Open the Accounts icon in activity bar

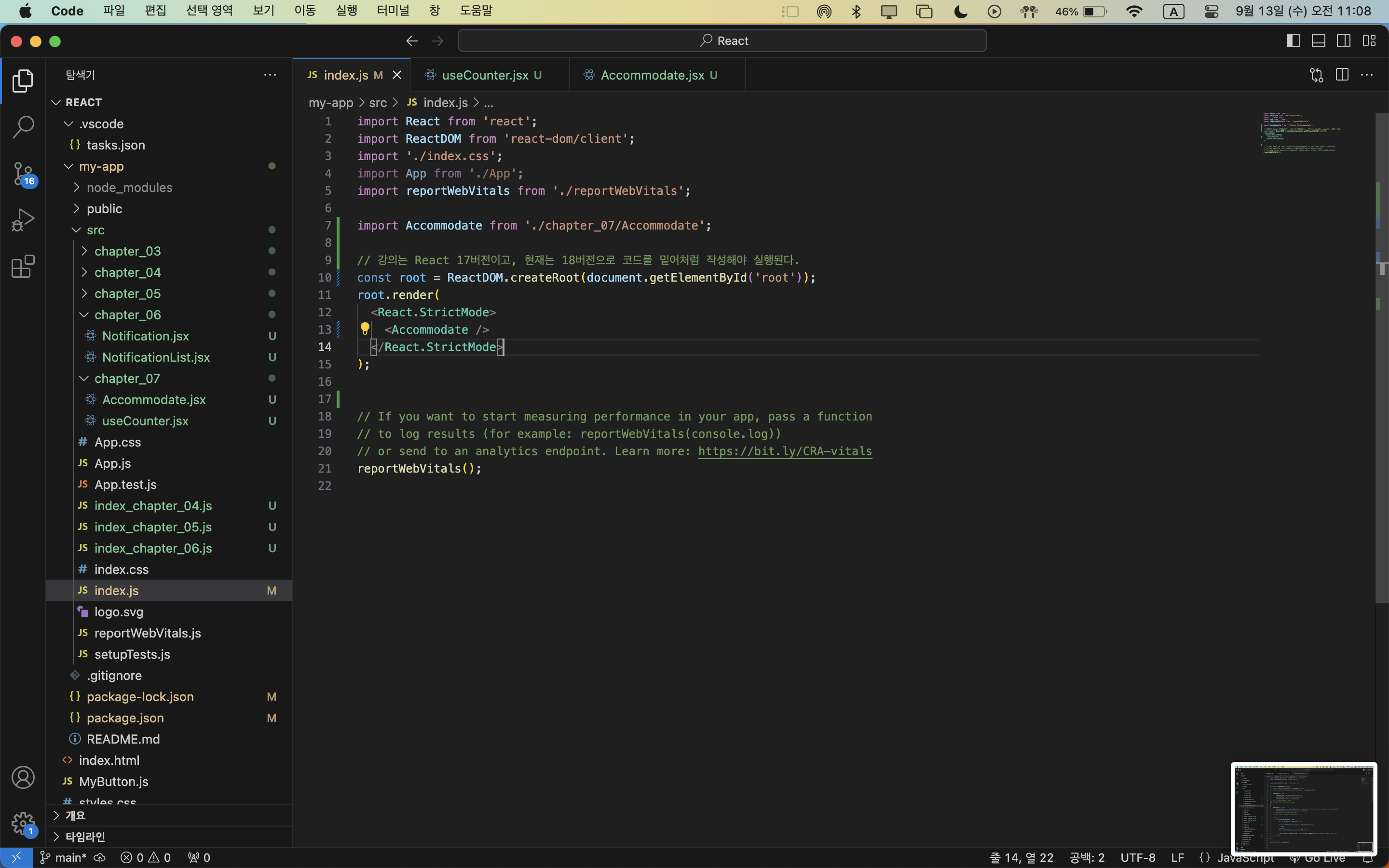[x=23, y=777]
